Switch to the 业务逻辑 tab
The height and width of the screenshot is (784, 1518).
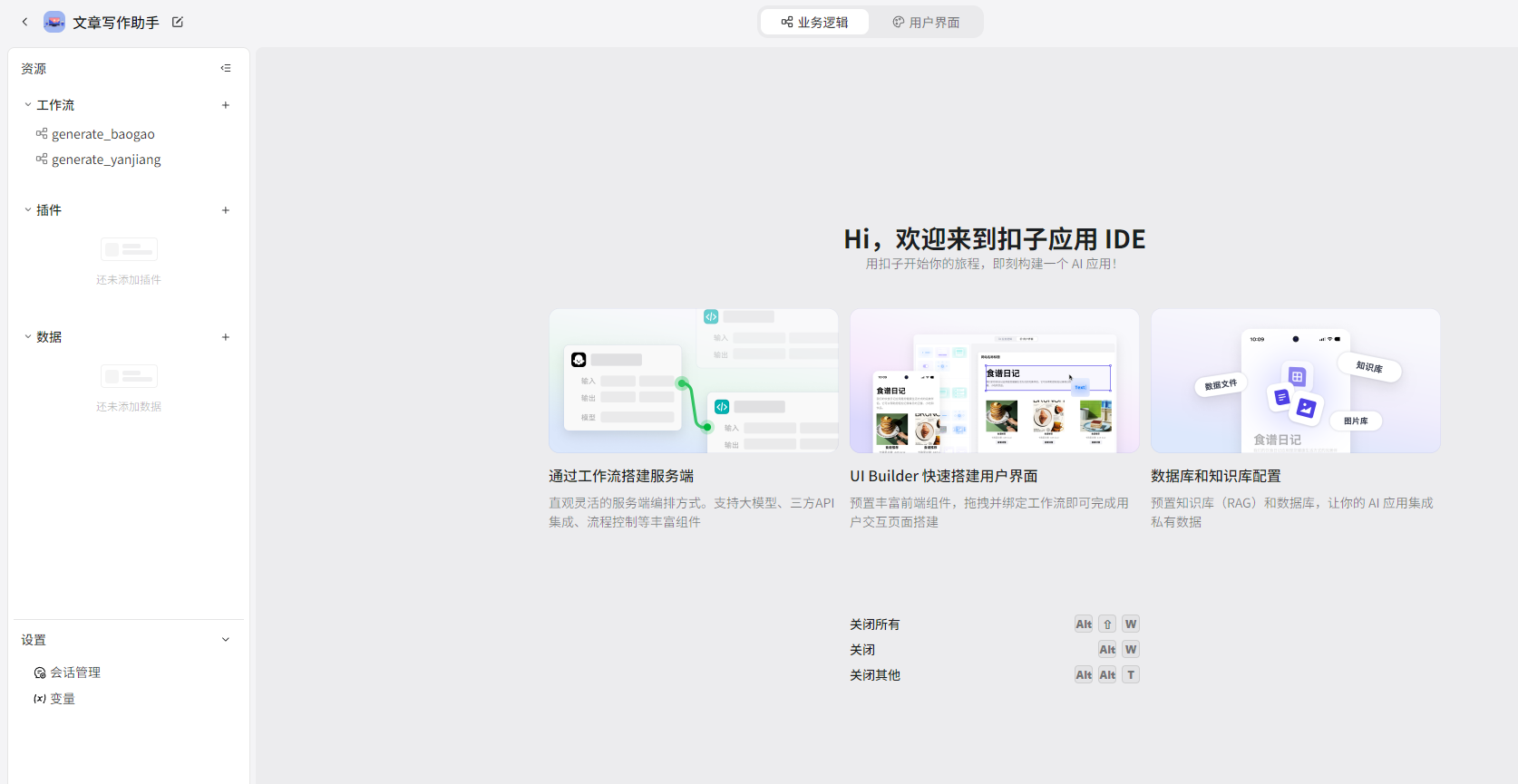(x=814, y=22)
